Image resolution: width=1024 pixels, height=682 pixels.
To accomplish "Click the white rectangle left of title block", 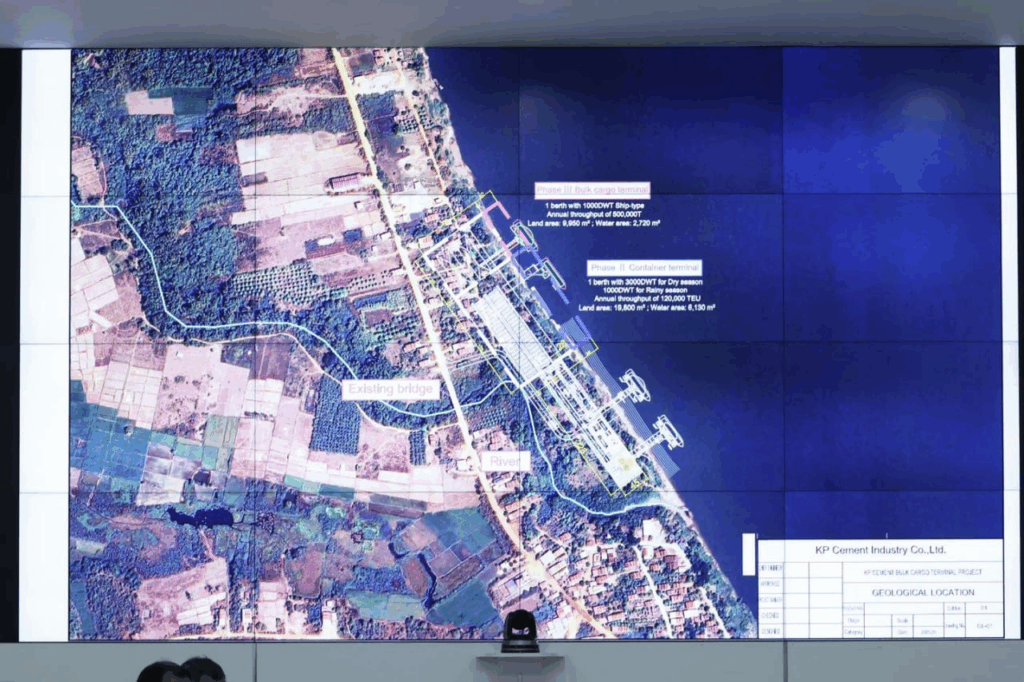I will pyautogui.click(x=749, y=554).
